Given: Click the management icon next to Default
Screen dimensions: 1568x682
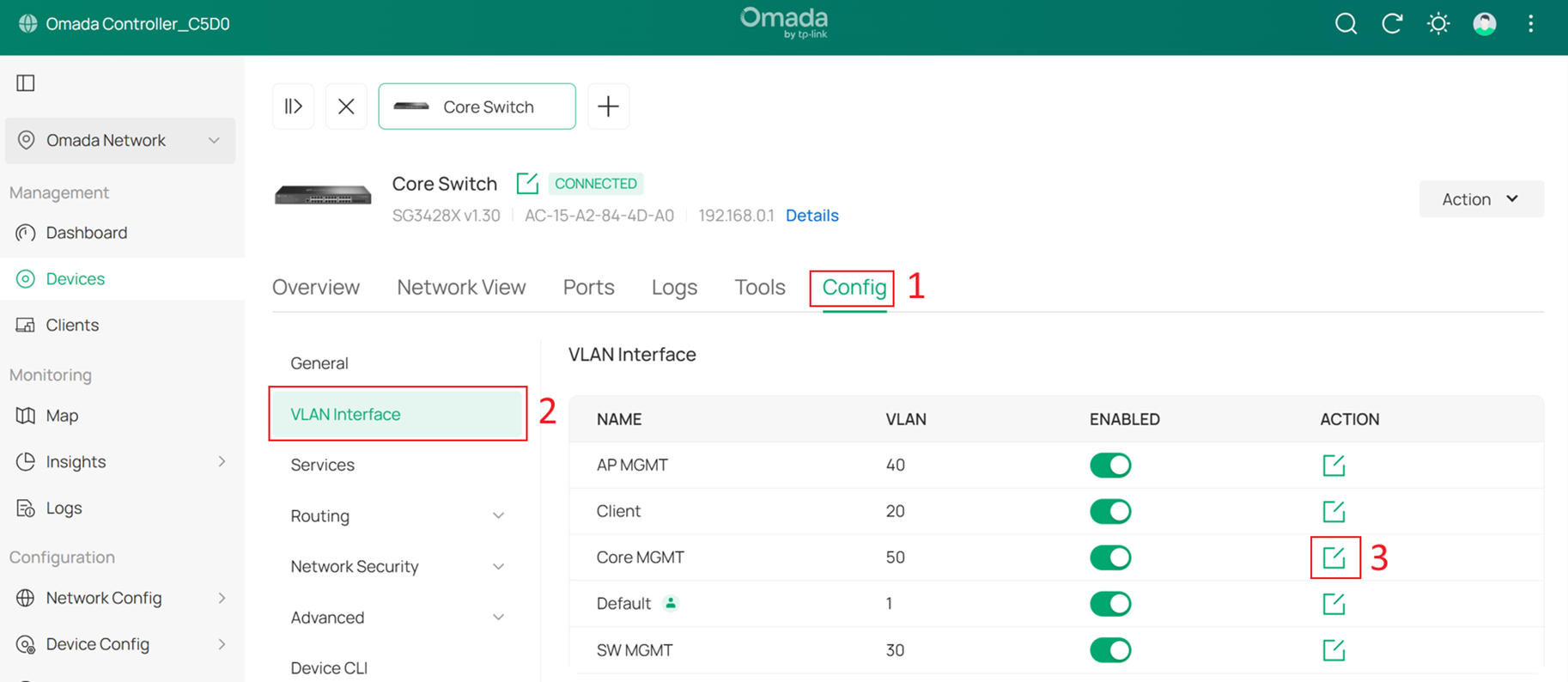Looking at the screenshot, I should pos(671,603).
